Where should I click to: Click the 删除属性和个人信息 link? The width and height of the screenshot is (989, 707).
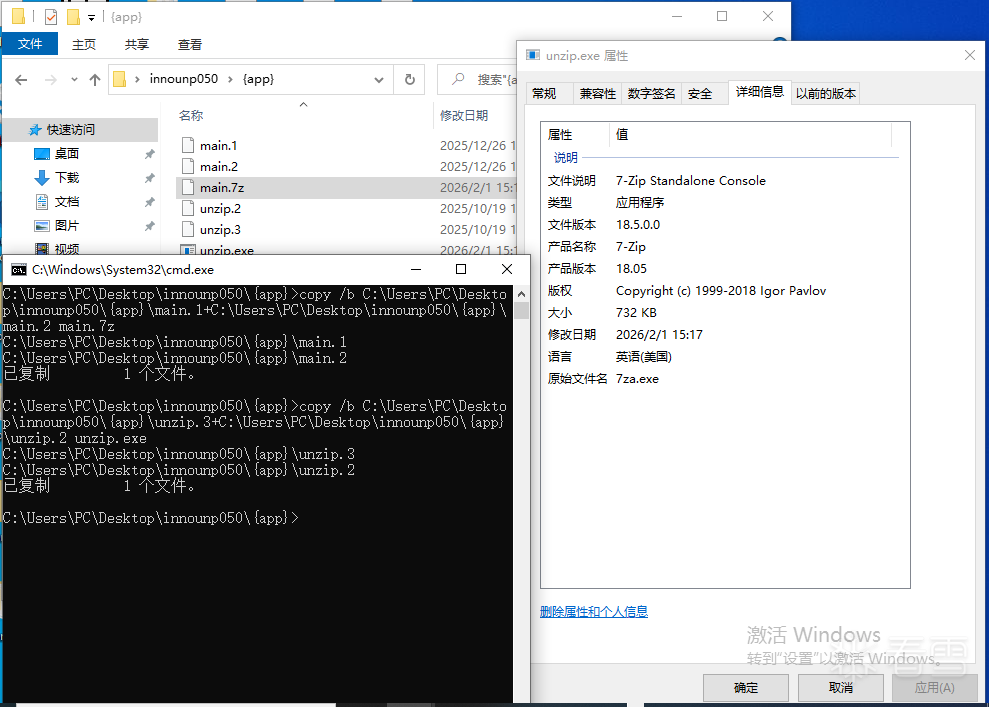click(x=593, y=612)
